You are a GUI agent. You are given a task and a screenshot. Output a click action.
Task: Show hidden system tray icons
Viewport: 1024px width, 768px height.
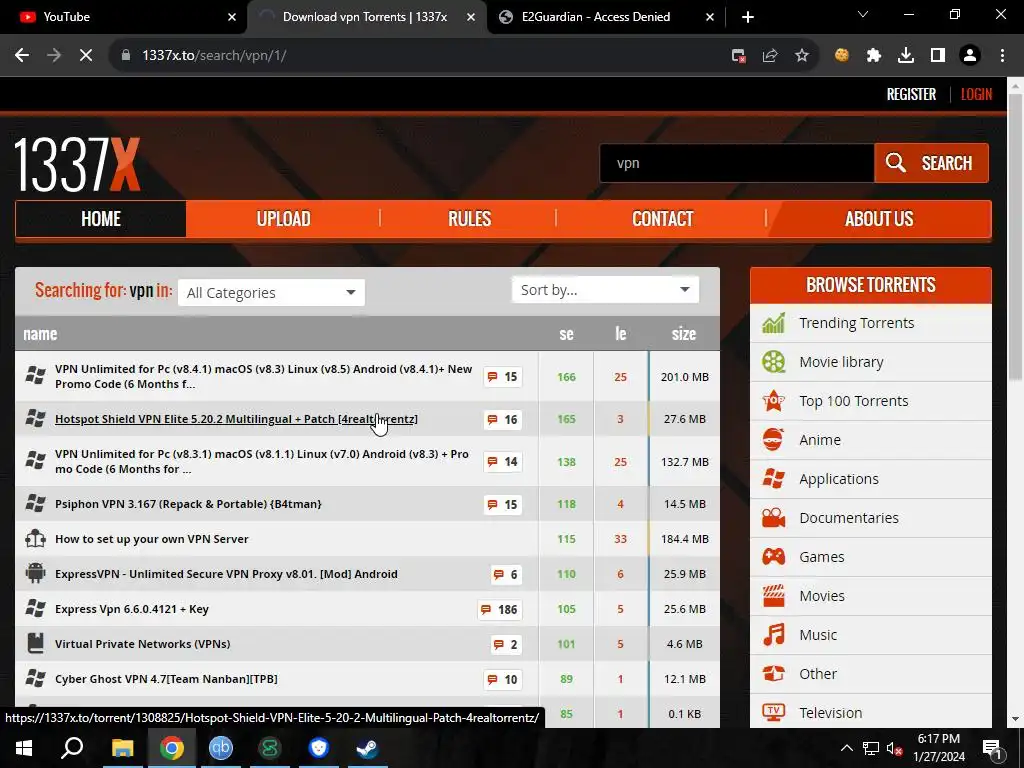pos(846,748)
